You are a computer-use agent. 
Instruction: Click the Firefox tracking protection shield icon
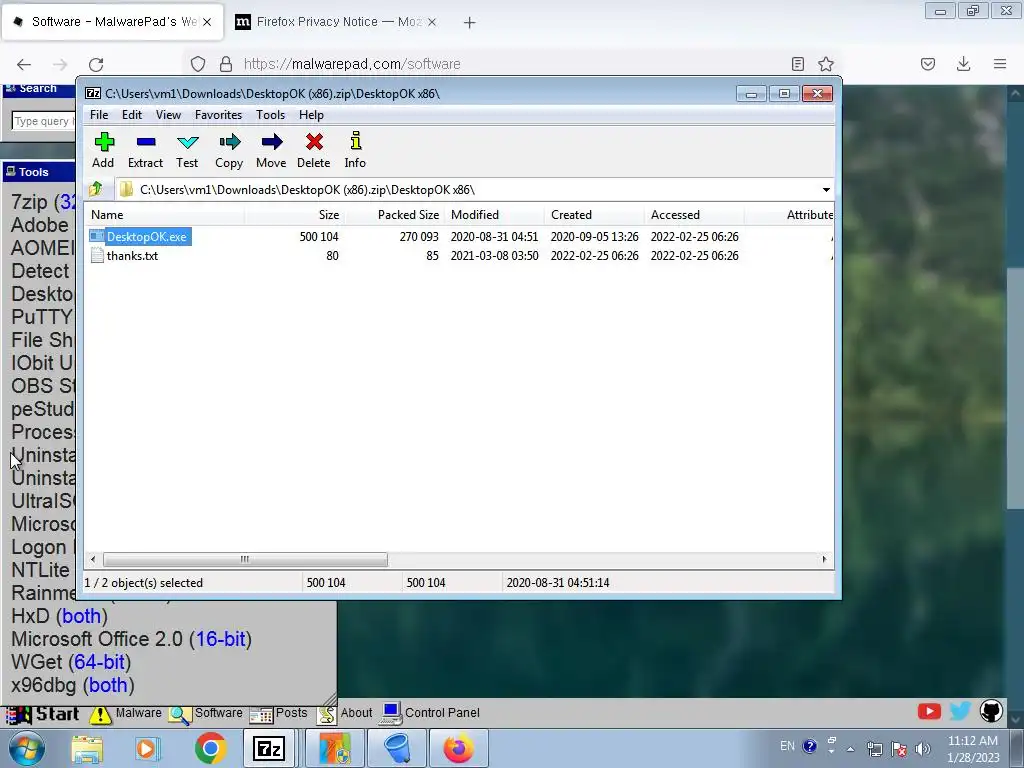point(198,64)
